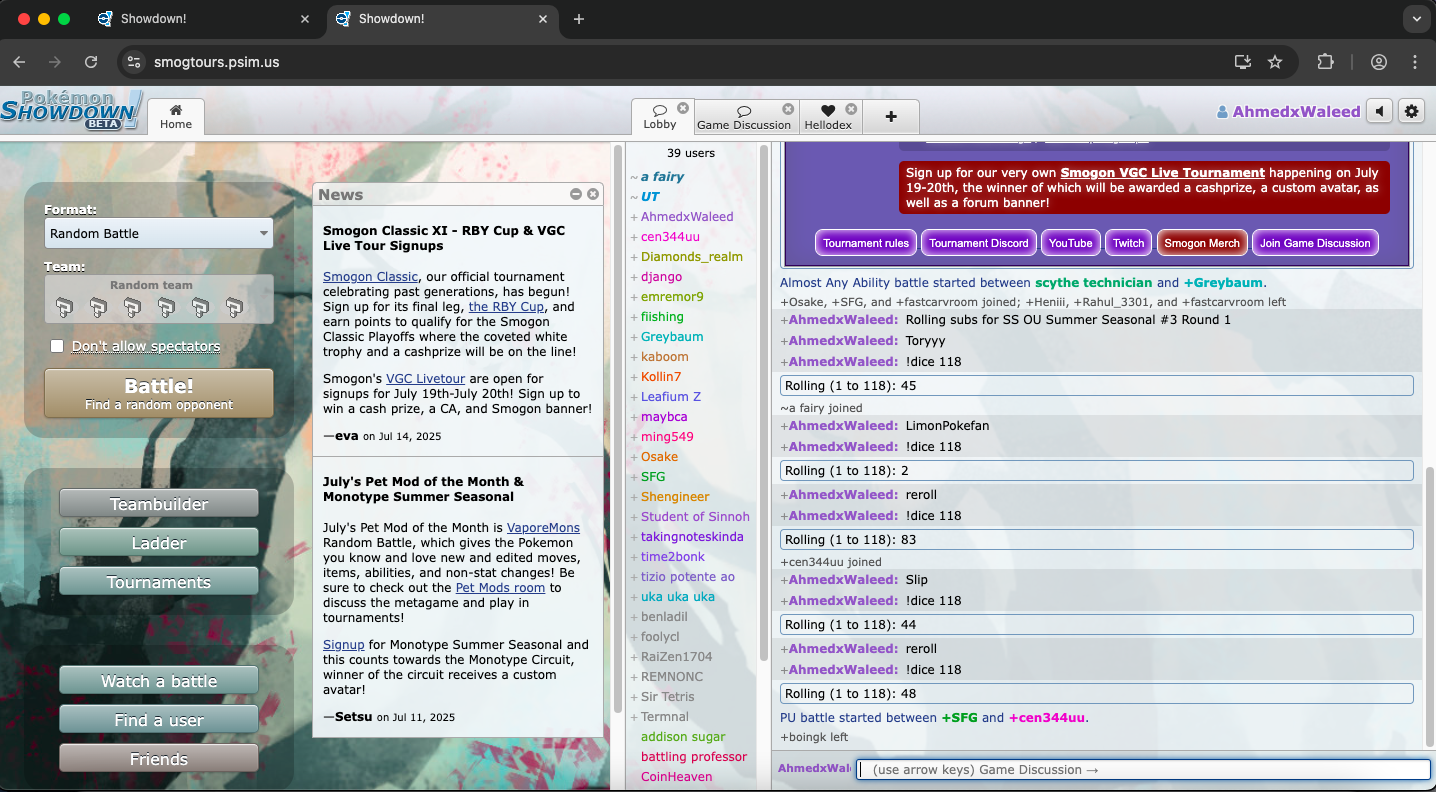Reload the page in browser toolbar

[91, 62]
